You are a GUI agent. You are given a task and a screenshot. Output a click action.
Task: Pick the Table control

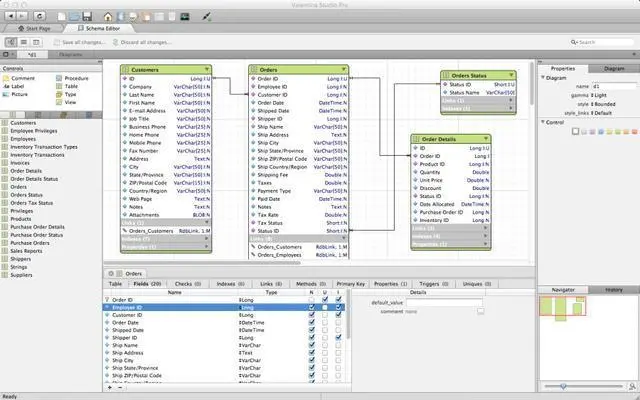tap(67, 86)
